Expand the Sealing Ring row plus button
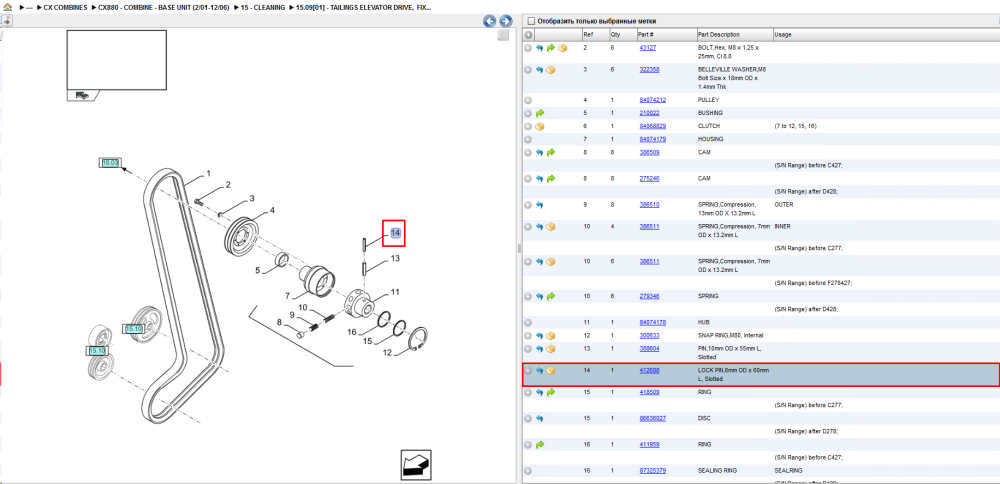1000x484 pixels. [528, 471]
